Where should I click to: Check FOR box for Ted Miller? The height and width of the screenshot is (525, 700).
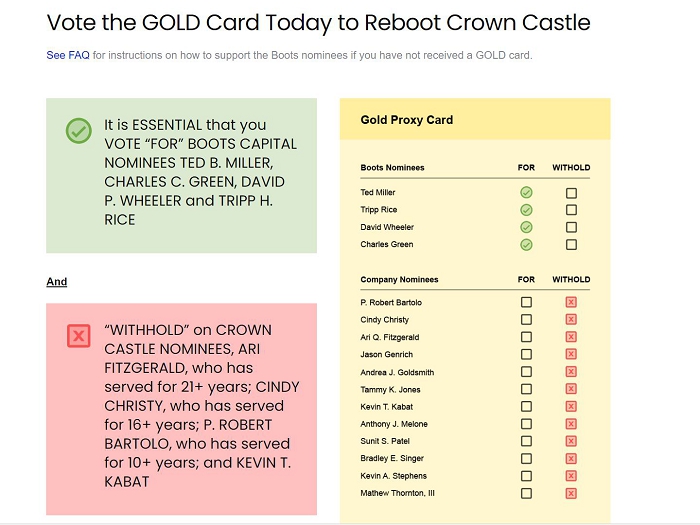(x=526, y=193)
